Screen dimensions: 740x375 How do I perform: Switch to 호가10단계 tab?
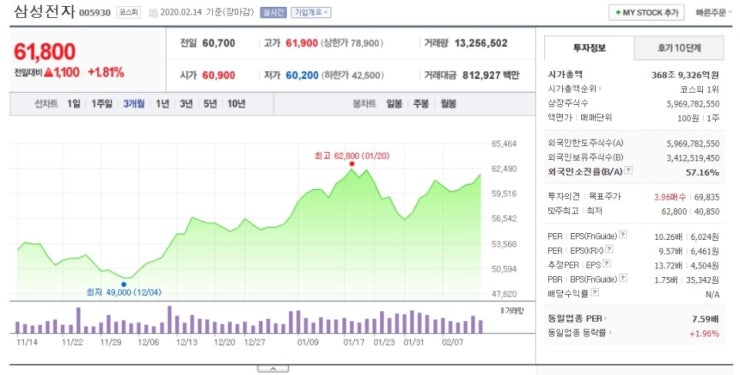click(679, 48)
